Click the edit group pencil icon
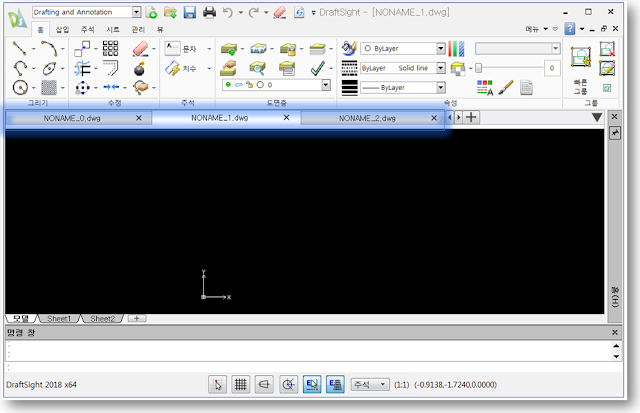The width and height of the screenshot is (640, 413). pos(607,68)
